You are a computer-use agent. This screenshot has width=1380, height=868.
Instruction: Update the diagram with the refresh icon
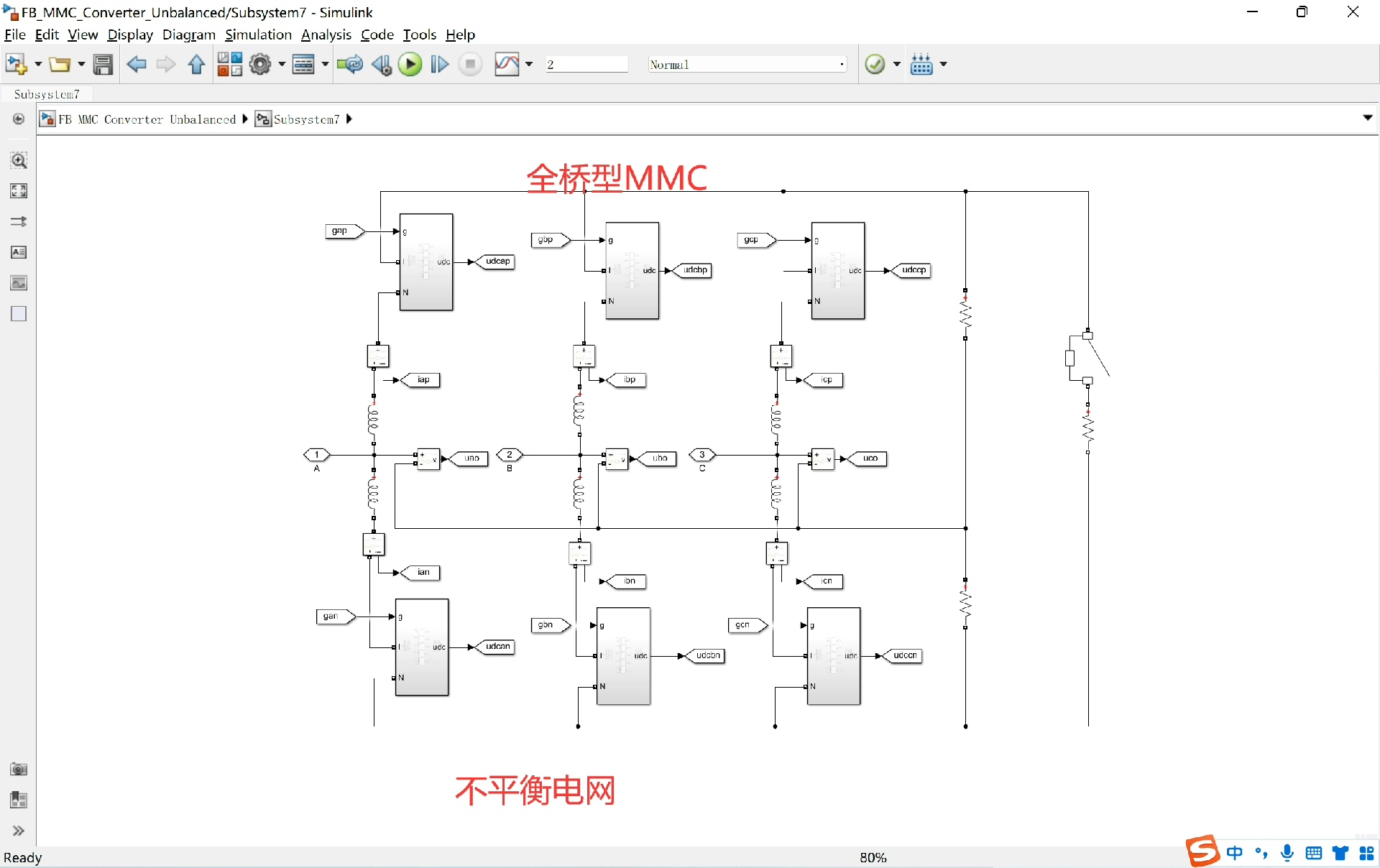pos(350,64)
